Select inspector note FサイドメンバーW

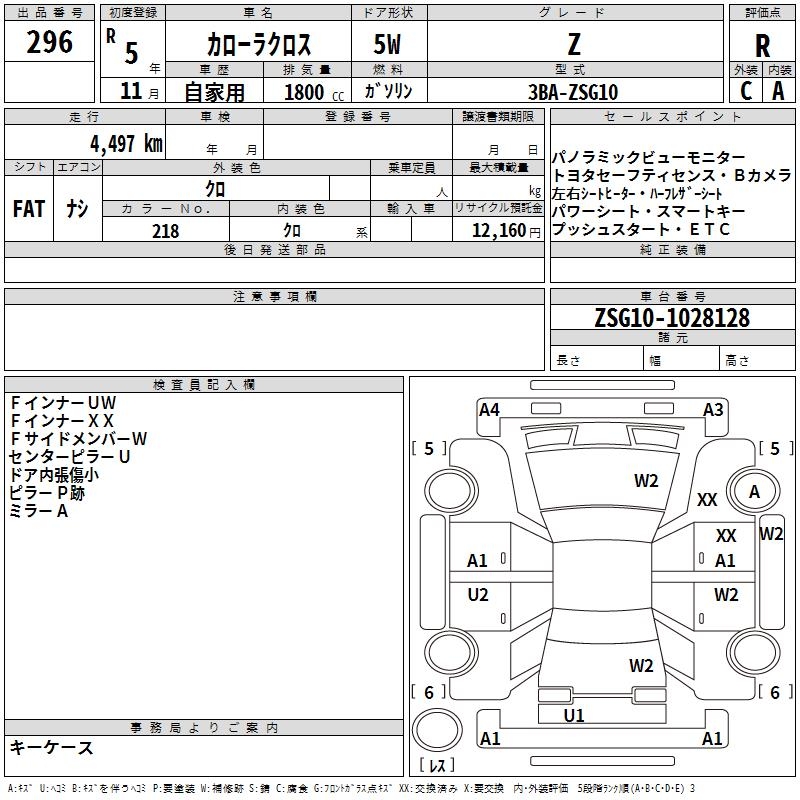[78, 438]
